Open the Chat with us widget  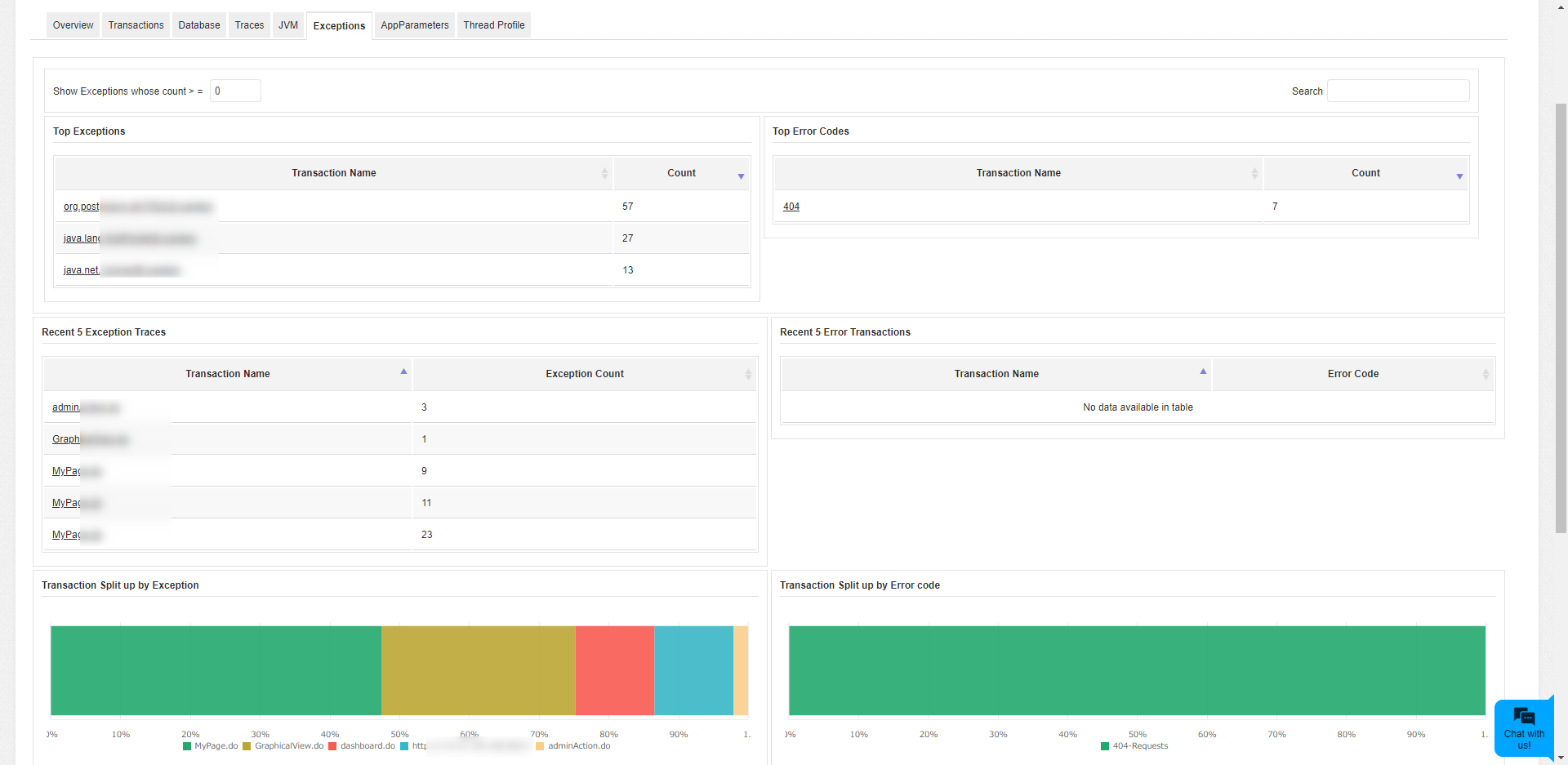click(1523, 727)
